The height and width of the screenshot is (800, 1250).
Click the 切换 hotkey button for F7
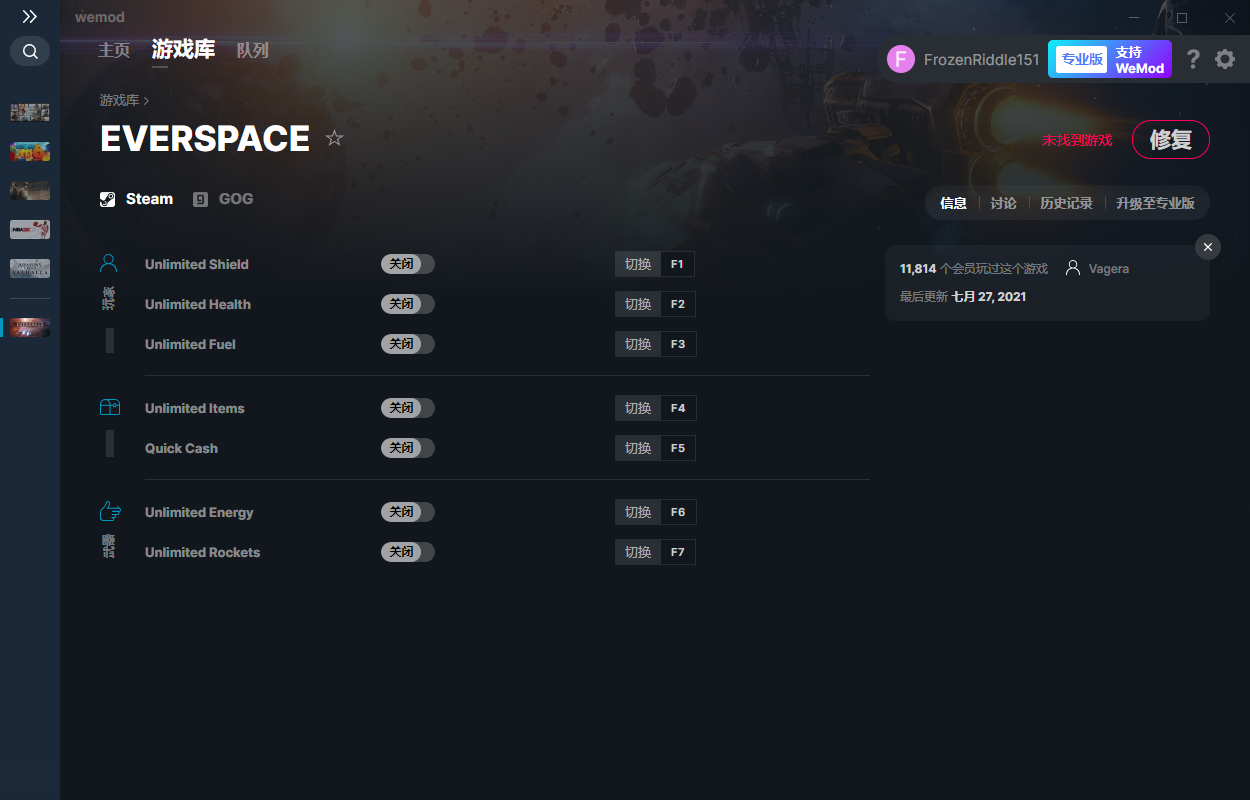pos(638,552)
